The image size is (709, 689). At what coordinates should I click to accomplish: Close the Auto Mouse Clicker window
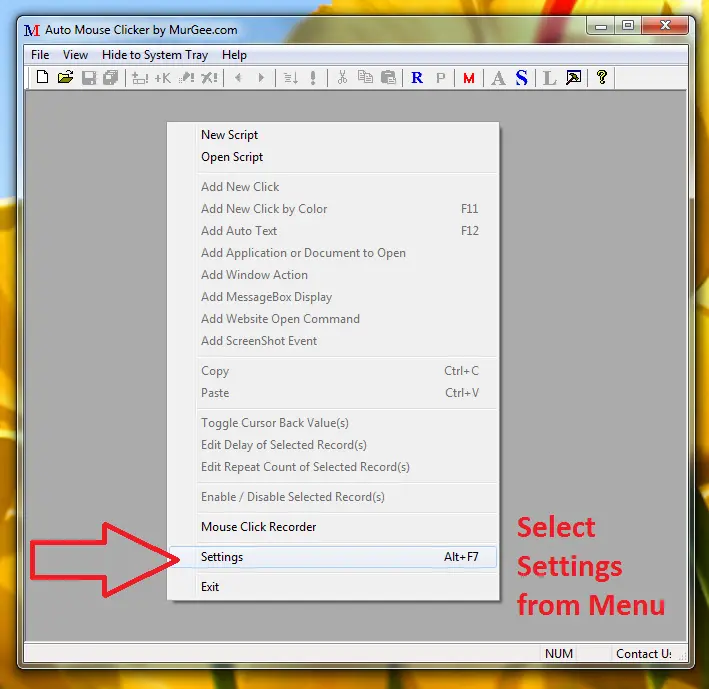tap(665, 26)
